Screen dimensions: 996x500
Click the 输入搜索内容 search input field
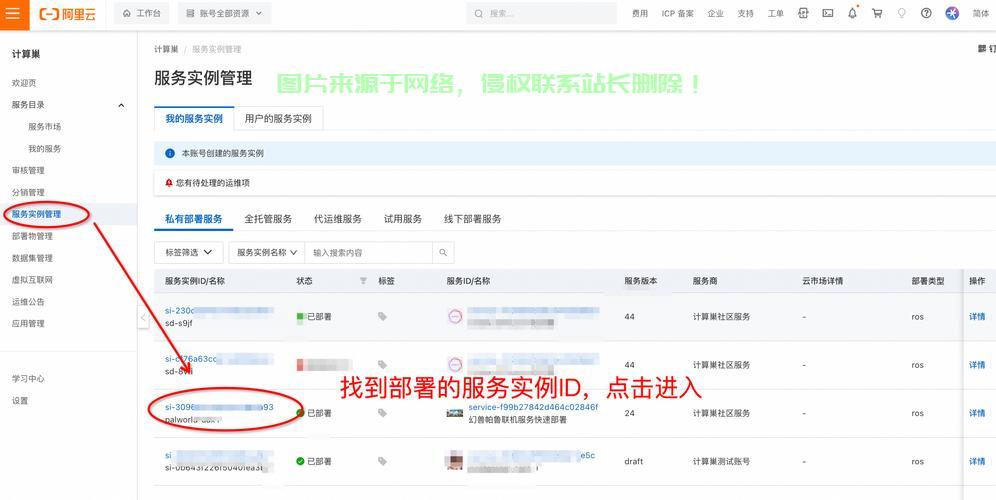[x=368, y=253]
